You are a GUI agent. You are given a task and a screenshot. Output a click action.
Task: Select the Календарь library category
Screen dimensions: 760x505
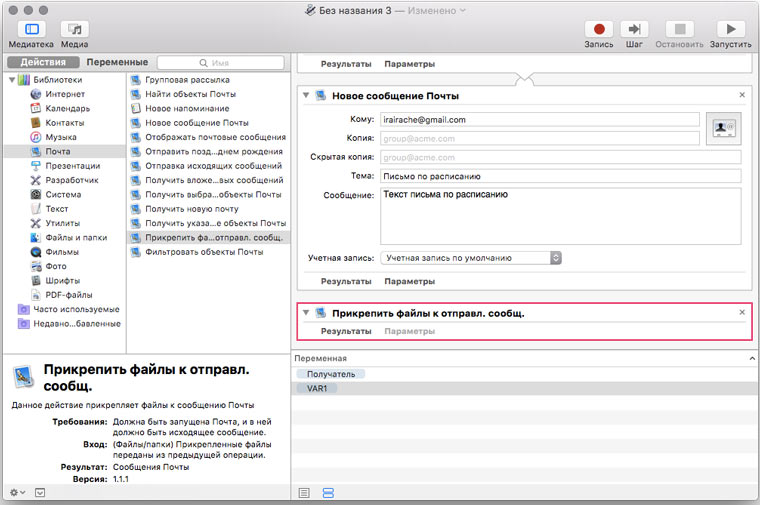pyautogui.click(x=67, y=109)
